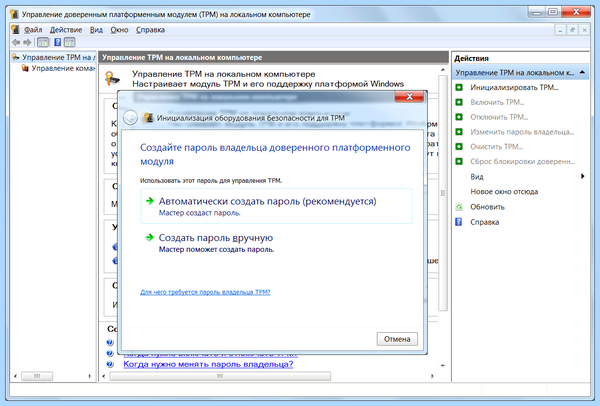Click help icon beside 'Когда нужно менять пароль'
600x406 pixels.
click(x=110, y=364)
